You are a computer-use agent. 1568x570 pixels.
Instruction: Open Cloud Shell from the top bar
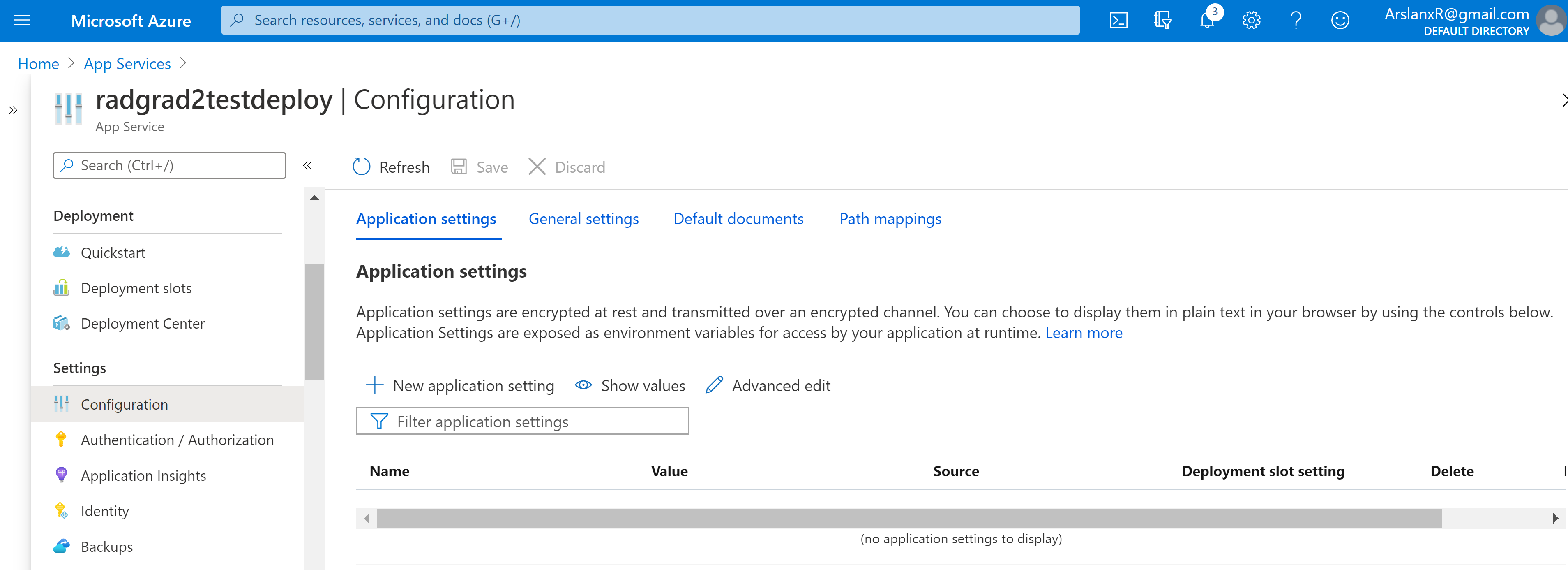tap(1118, 20)
